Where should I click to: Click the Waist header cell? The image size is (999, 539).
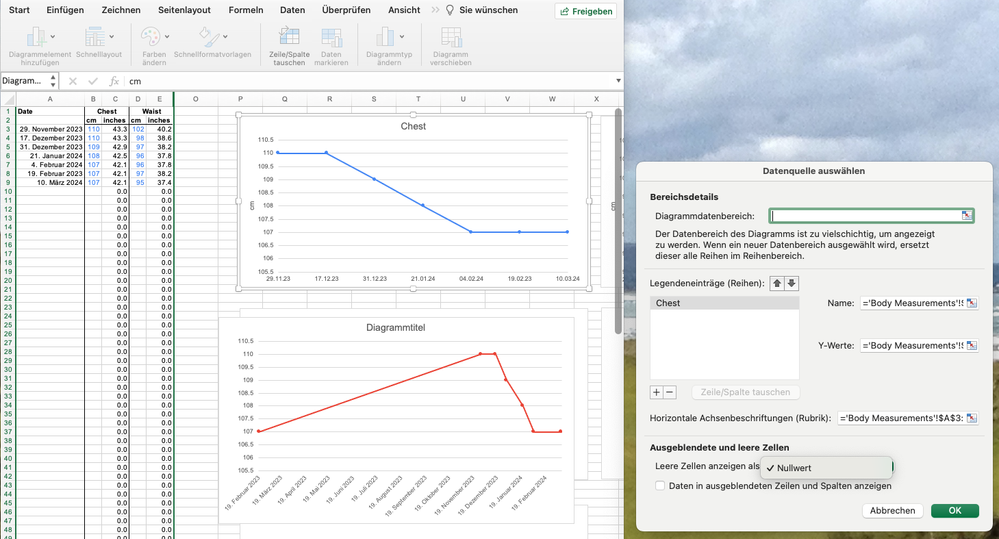[151, 111]
